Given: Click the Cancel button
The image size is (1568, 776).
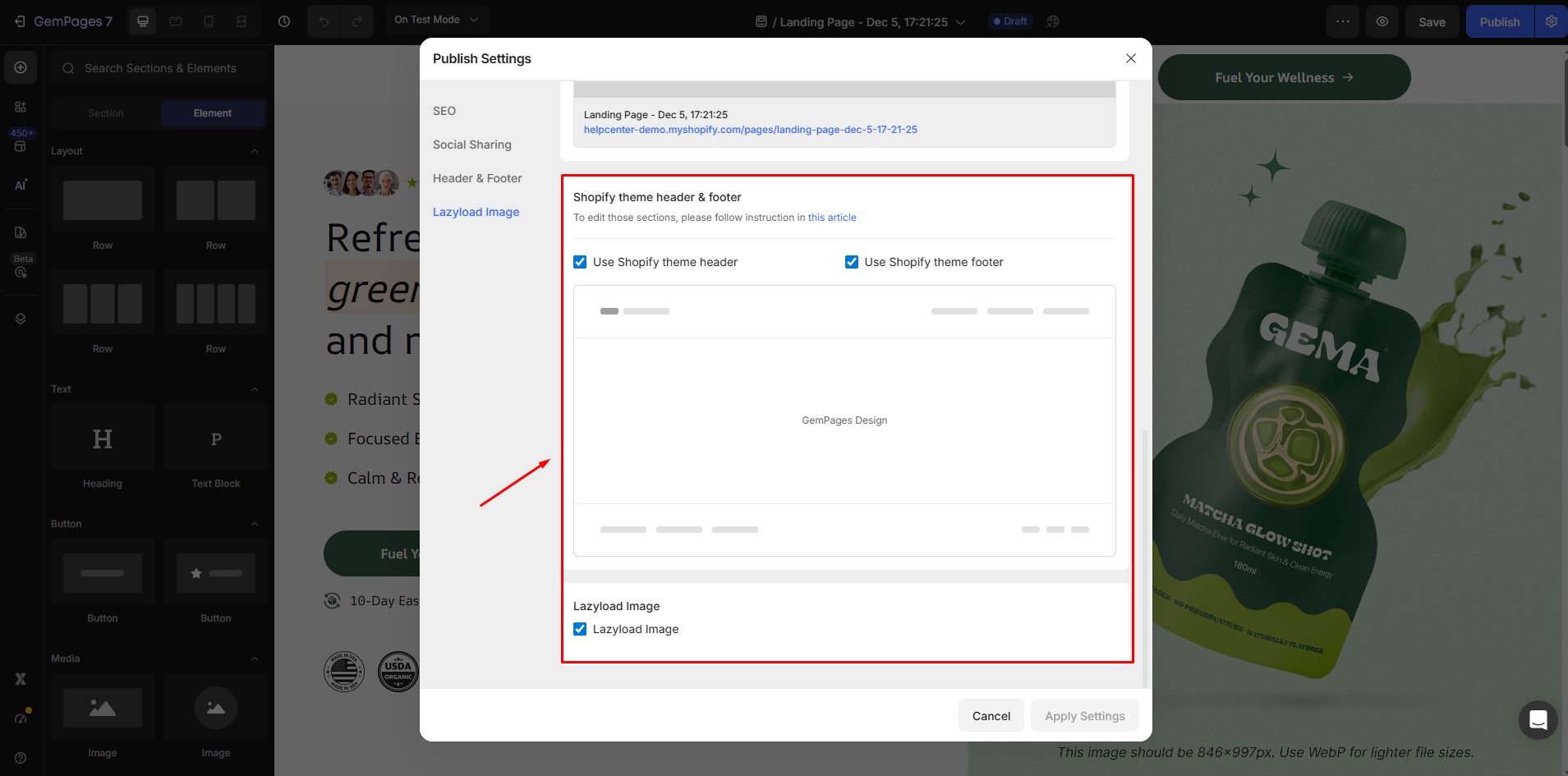Looking at the screenshot, I should (991, 716).
